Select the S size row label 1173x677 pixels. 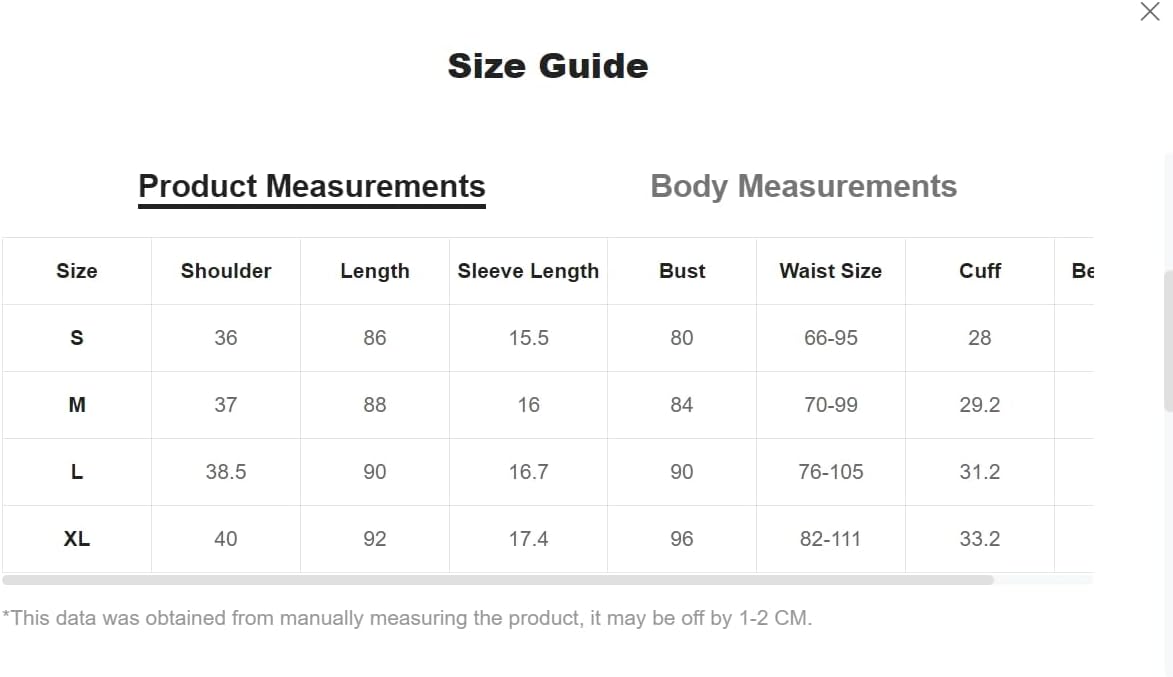77,338
